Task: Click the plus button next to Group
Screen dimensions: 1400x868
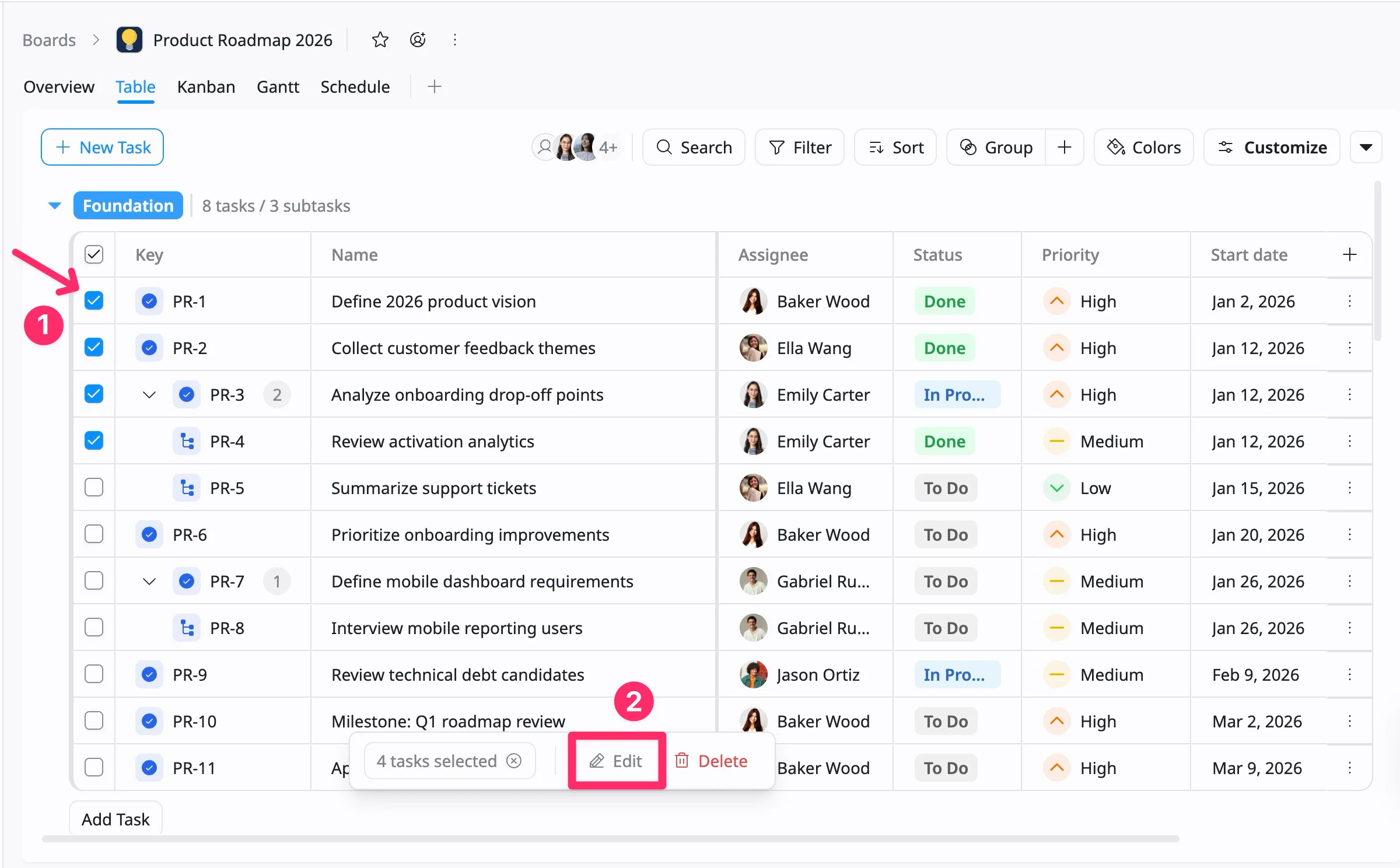Action: click(1065, 147)
